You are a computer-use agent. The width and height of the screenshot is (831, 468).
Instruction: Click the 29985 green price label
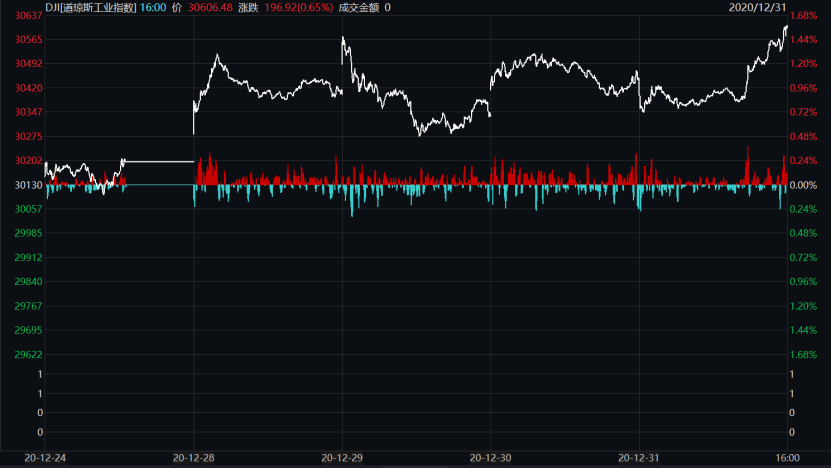point(29,233)
